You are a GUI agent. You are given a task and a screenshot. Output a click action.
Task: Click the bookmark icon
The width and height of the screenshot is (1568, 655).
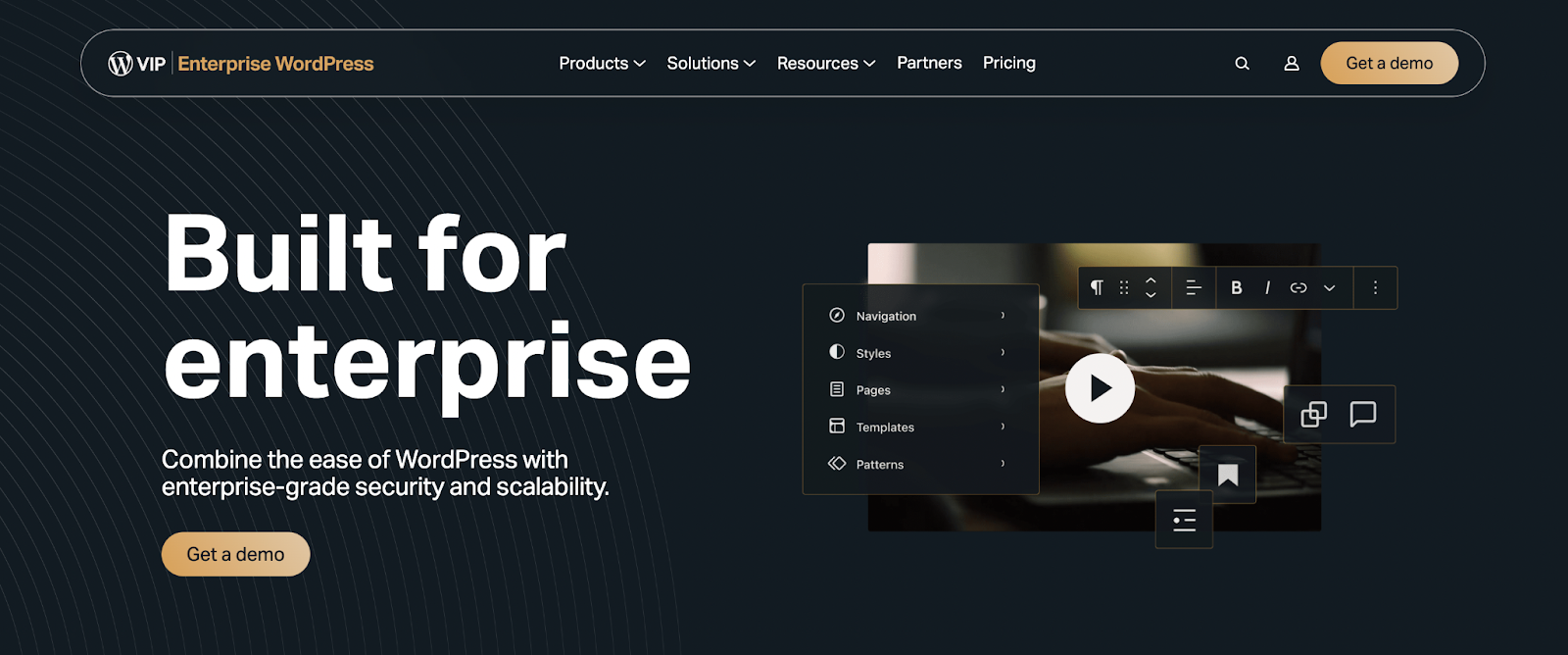[1228, 476]
